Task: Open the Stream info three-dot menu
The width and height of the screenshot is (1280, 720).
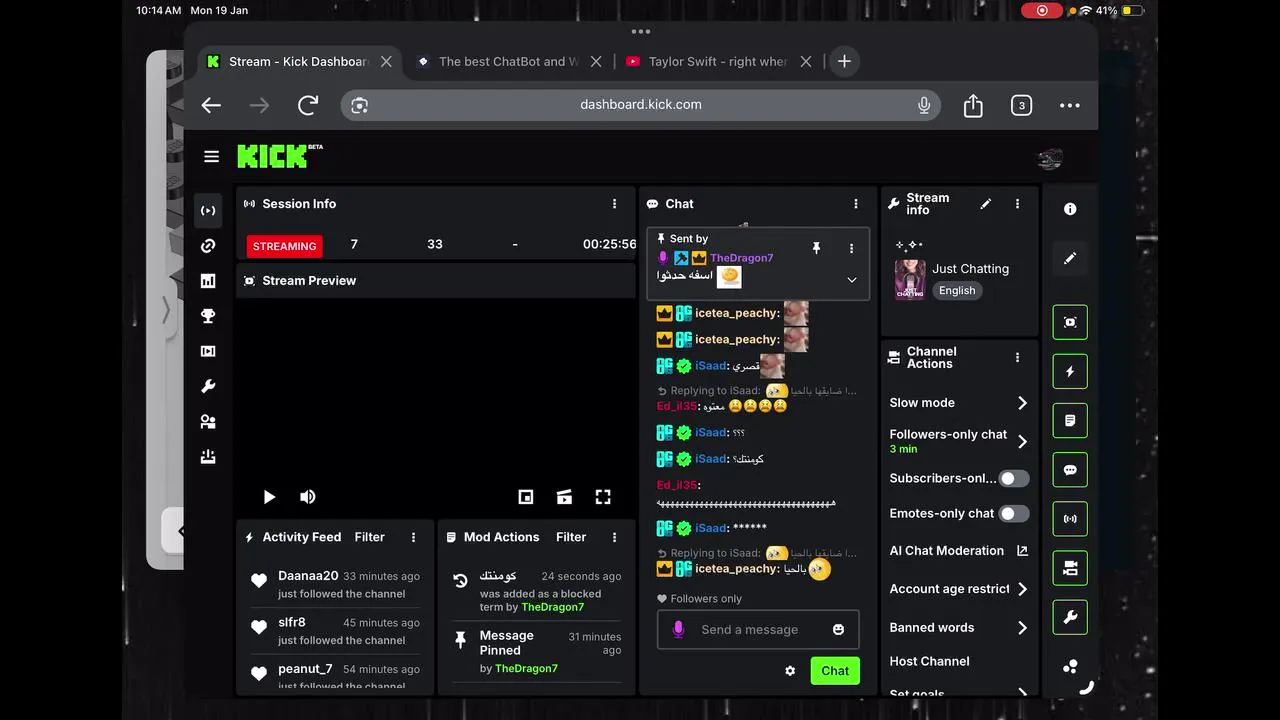Action: [1017, 204]
